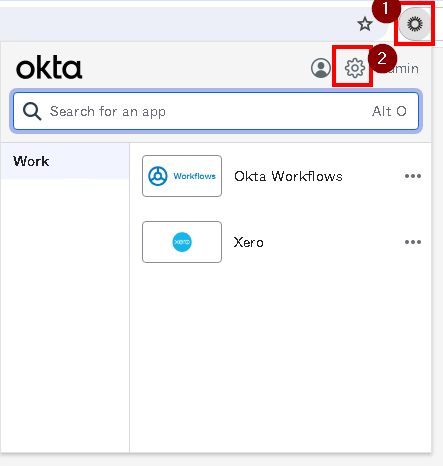Select the Work tab in the sidebar
This screenshot has width=443, height=466.
(65, 161)
